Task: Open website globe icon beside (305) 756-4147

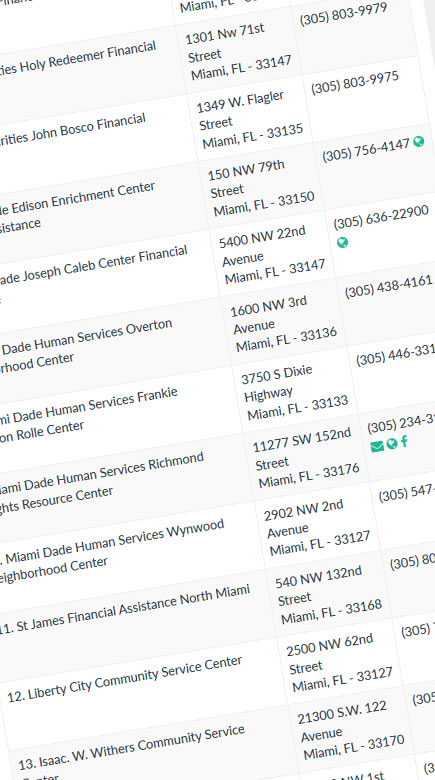Action: (419, 142)
